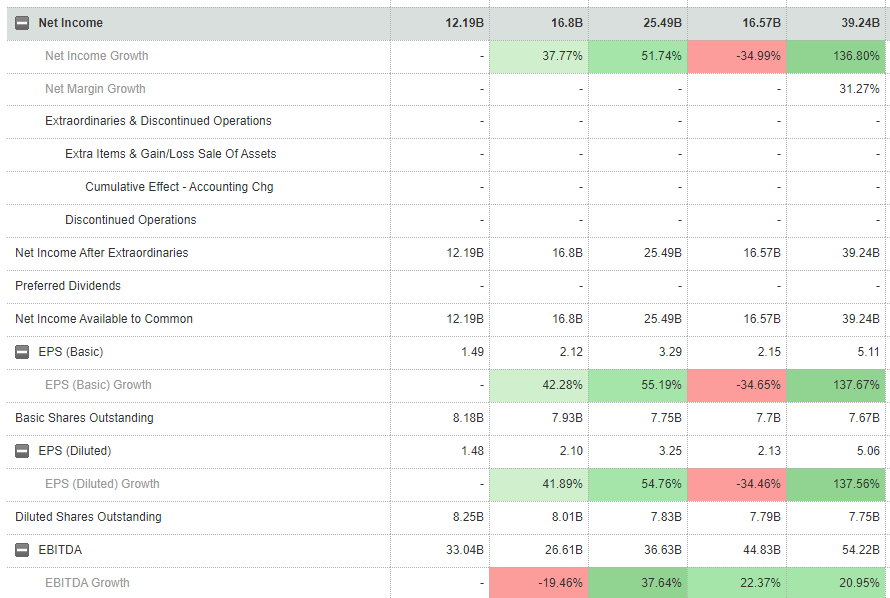Select the Preferred Dividends row label
890x598 pixels.
tap(68, 286)
